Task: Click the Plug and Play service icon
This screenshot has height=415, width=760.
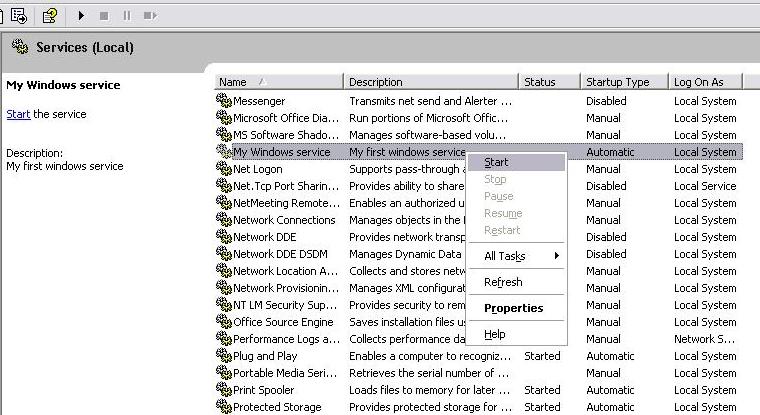Action: (x=223, y=355)
